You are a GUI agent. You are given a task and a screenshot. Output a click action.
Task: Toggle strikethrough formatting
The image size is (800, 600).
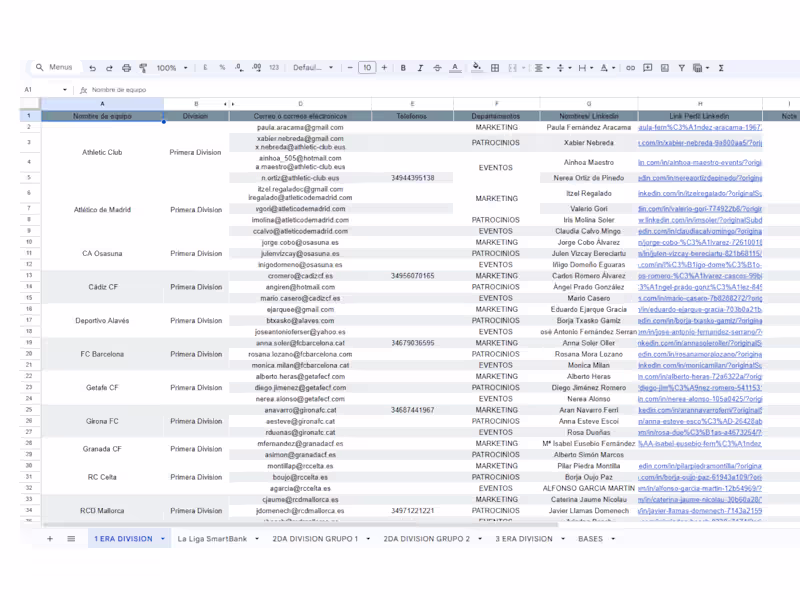(x=437, y=68)
